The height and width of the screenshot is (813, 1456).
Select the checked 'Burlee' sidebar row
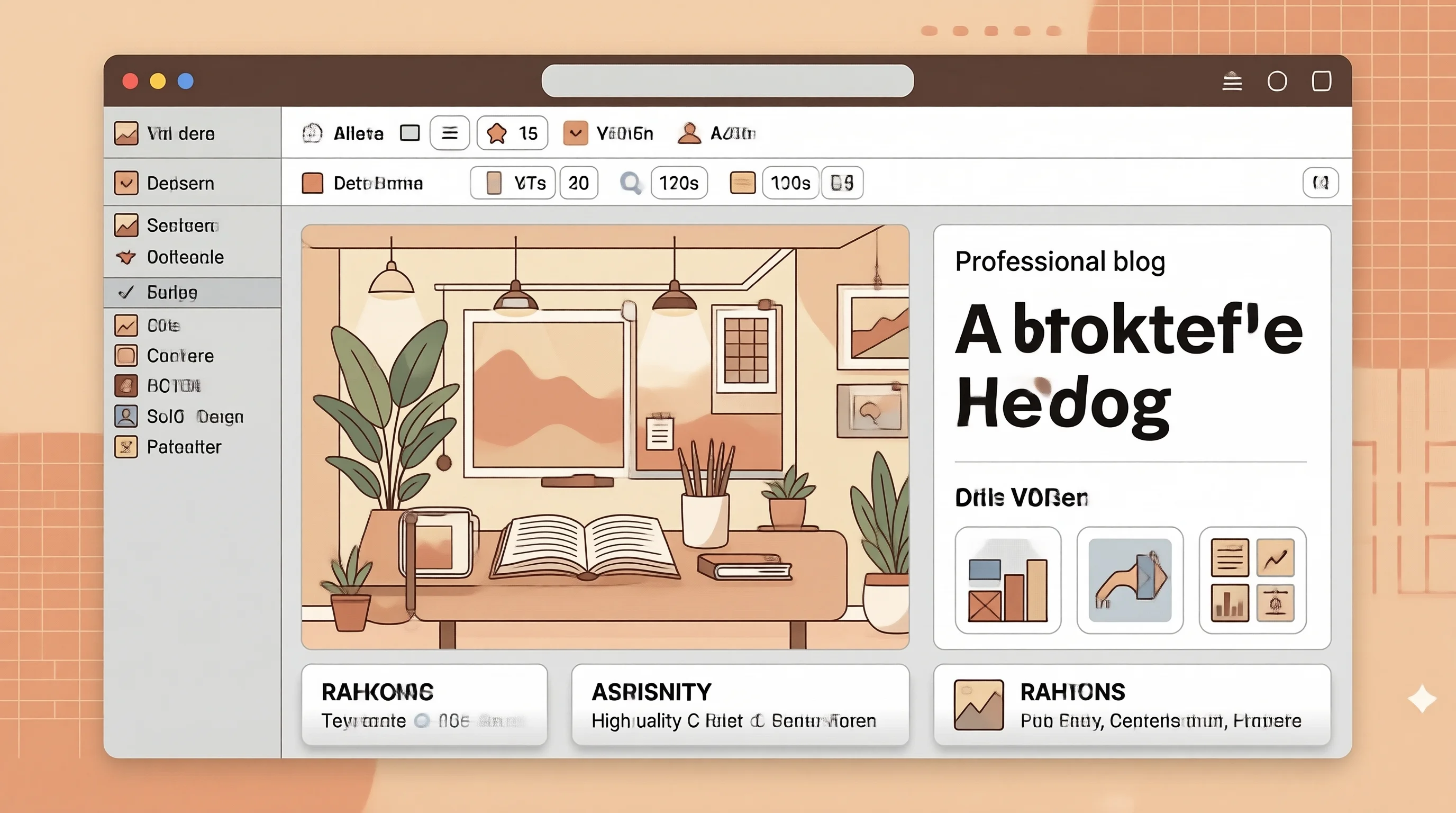[192, 292]
